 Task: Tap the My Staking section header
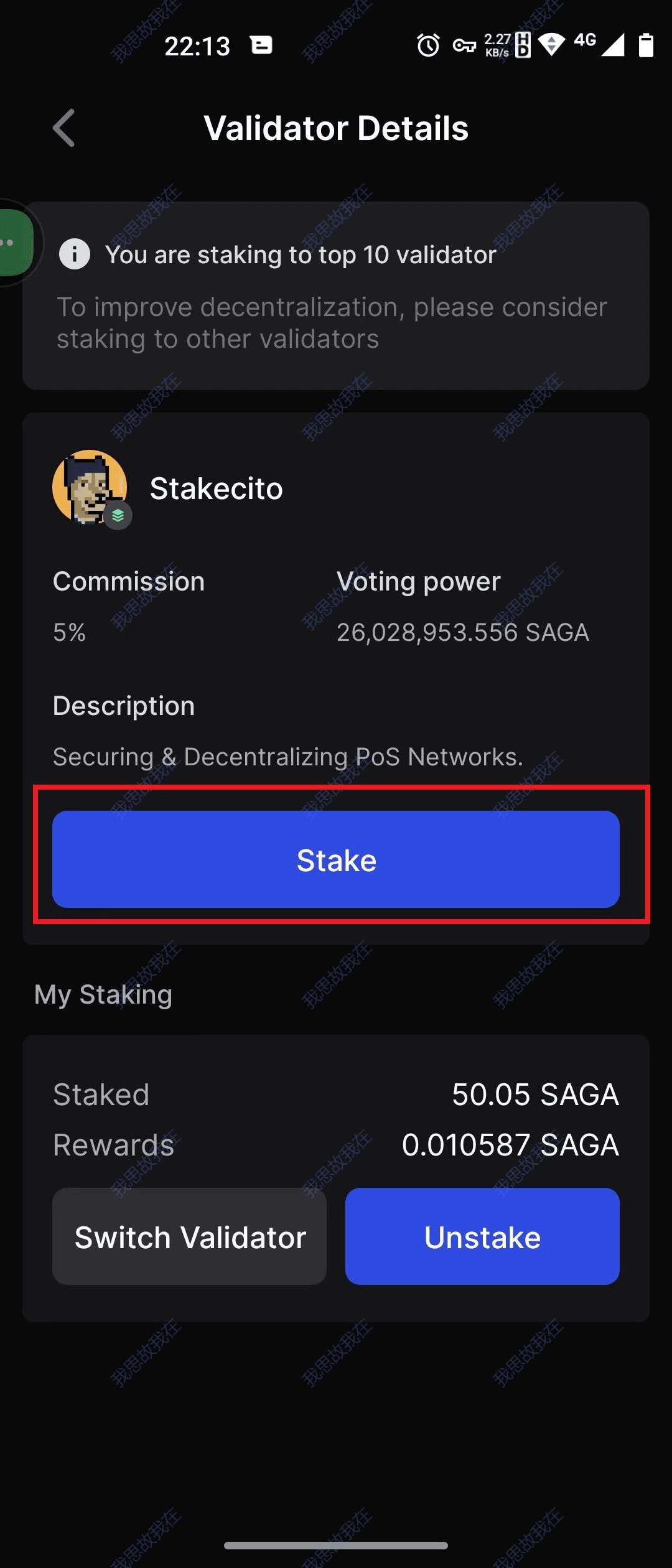[103, 994]
